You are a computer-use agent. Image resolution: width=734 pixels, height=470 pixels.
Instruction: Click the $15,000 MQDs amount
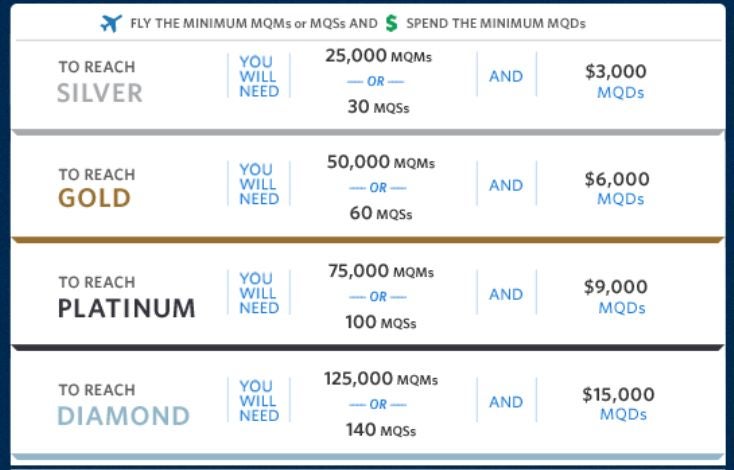pyautogui.click(x=618, y=404)
